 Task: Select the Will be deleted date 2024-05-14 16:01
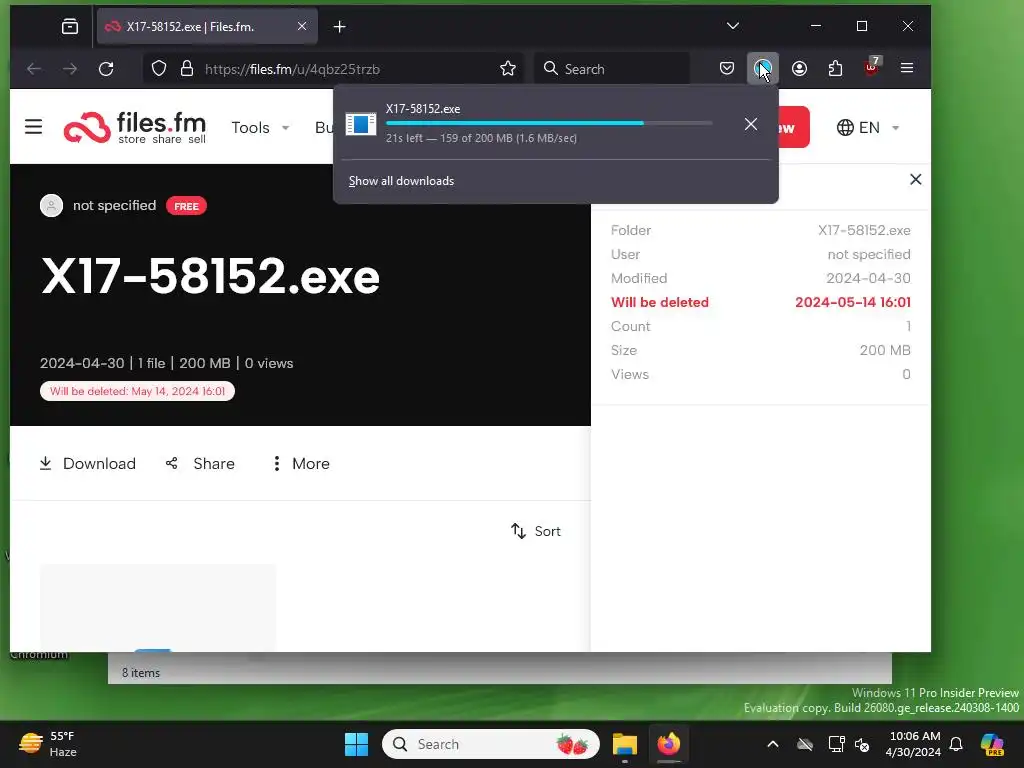tap(853, 302)
